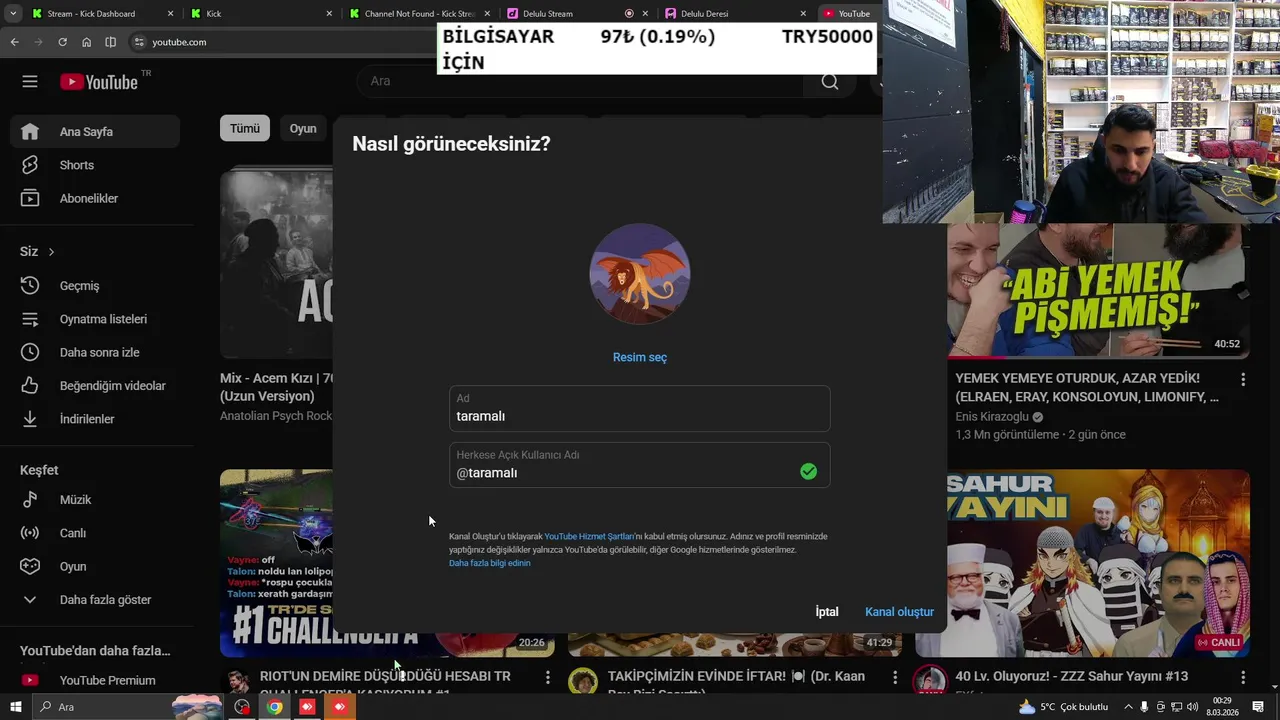Open options menu for 40 Lv. Oluyoruz video

(1243, 677)
